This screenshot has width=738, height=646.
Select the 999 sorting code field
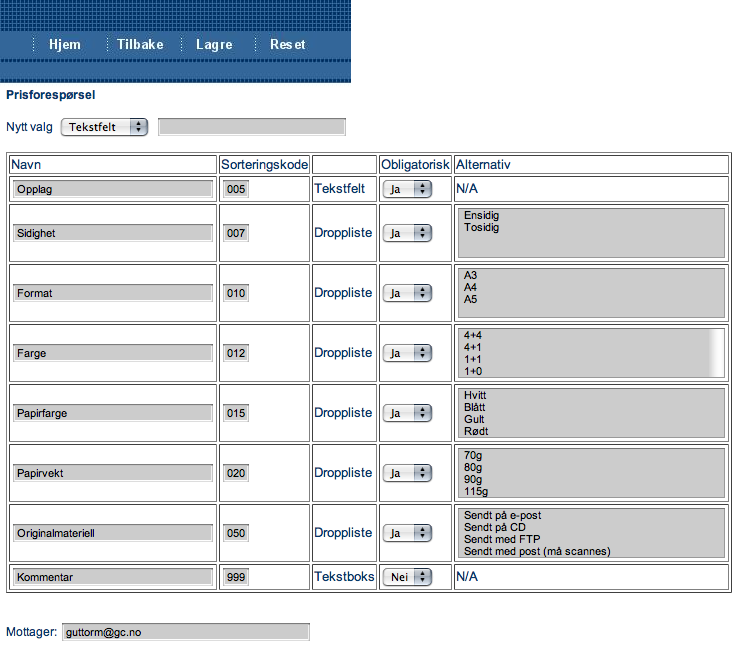point(236,577)
